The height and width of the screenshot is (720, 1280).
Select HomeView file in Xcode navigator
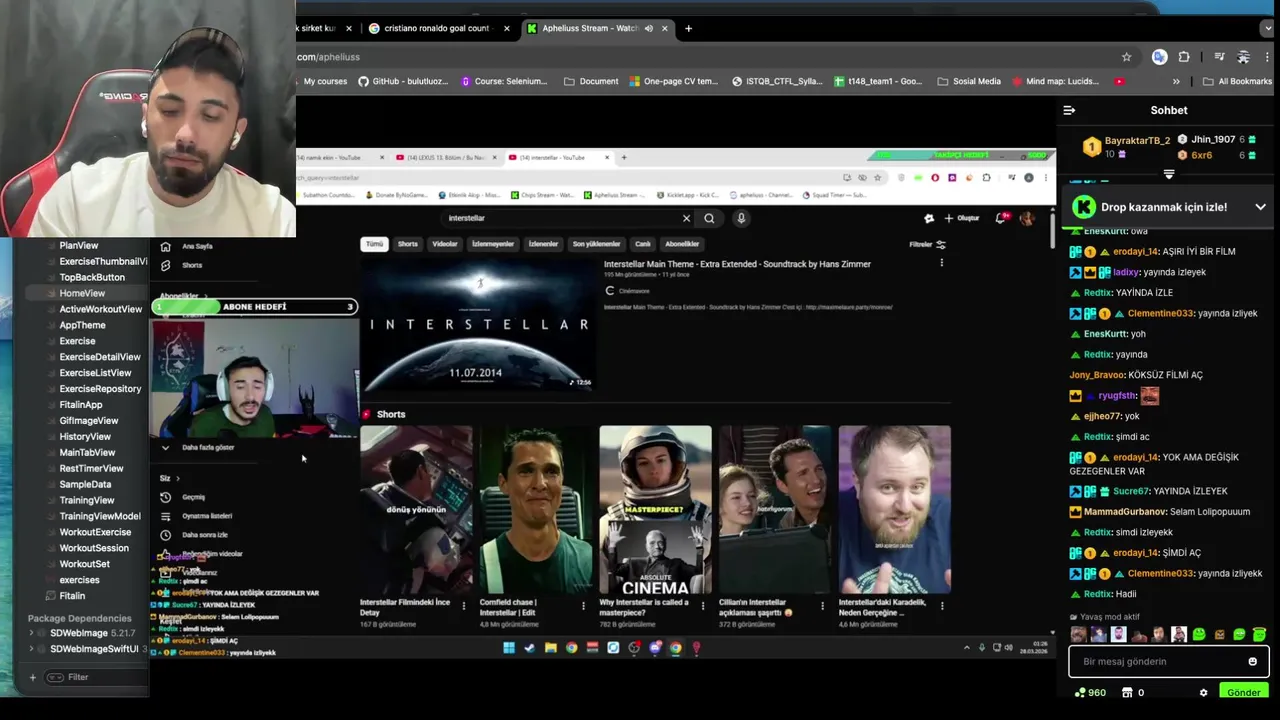point(82,293)
